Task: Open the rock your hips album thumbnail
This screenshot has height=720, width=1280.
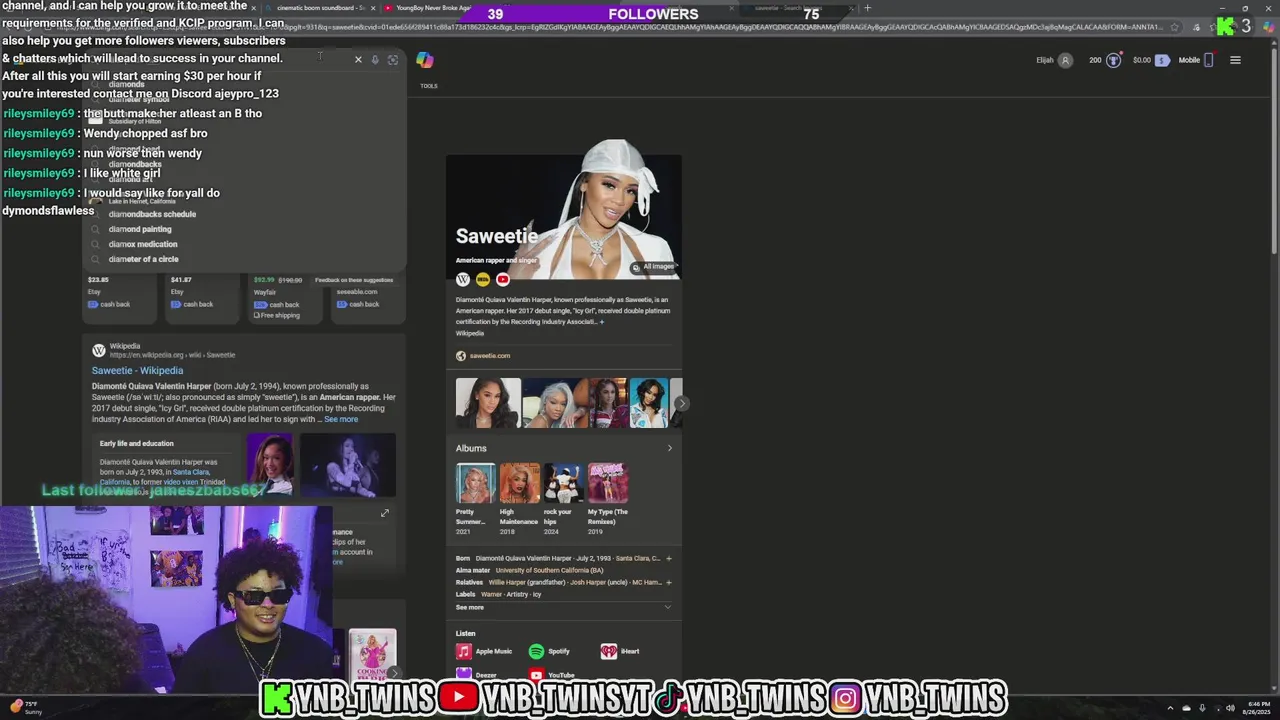Action: (563, 483)
